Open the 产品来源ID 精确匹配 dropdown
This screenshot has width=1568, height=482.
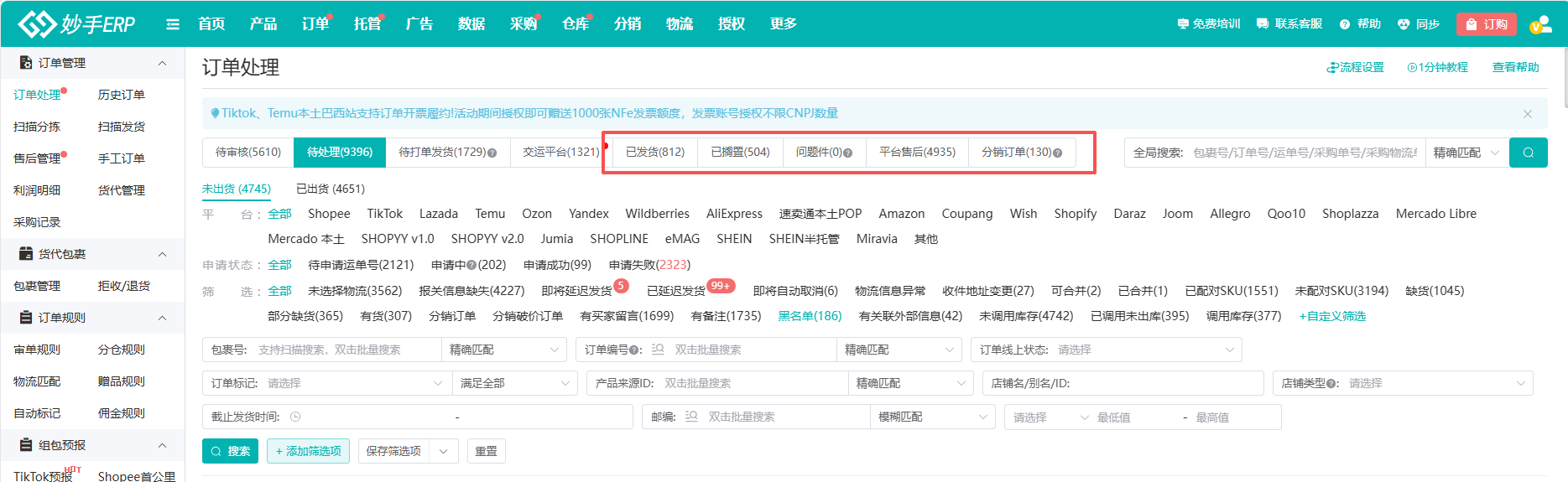(x=910, y=383)
